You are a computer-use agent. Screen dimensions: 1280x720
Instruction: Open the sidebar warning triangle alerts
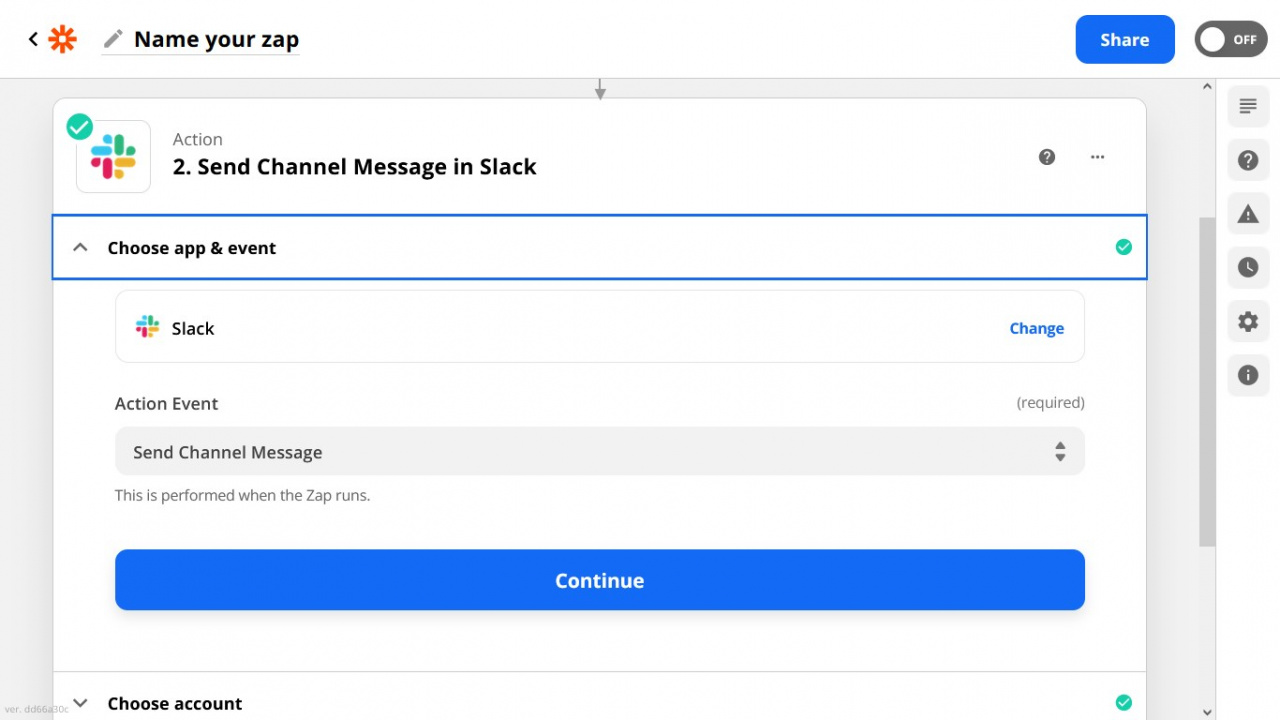1248,214
